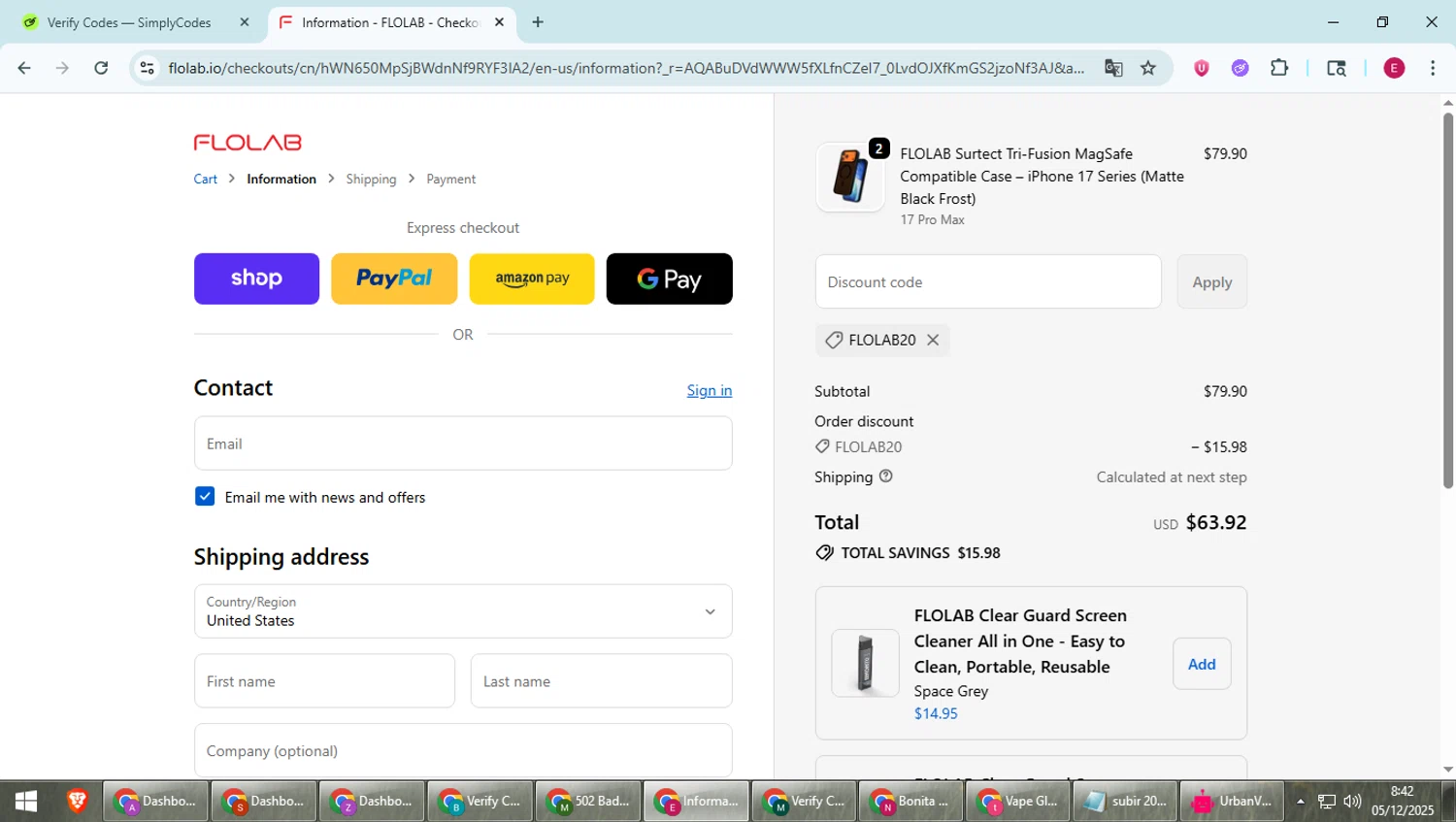Image resolution: width=1456 pixels, height=822 pixels.
Task: Focus the First name field
Action: coord(324,681)
